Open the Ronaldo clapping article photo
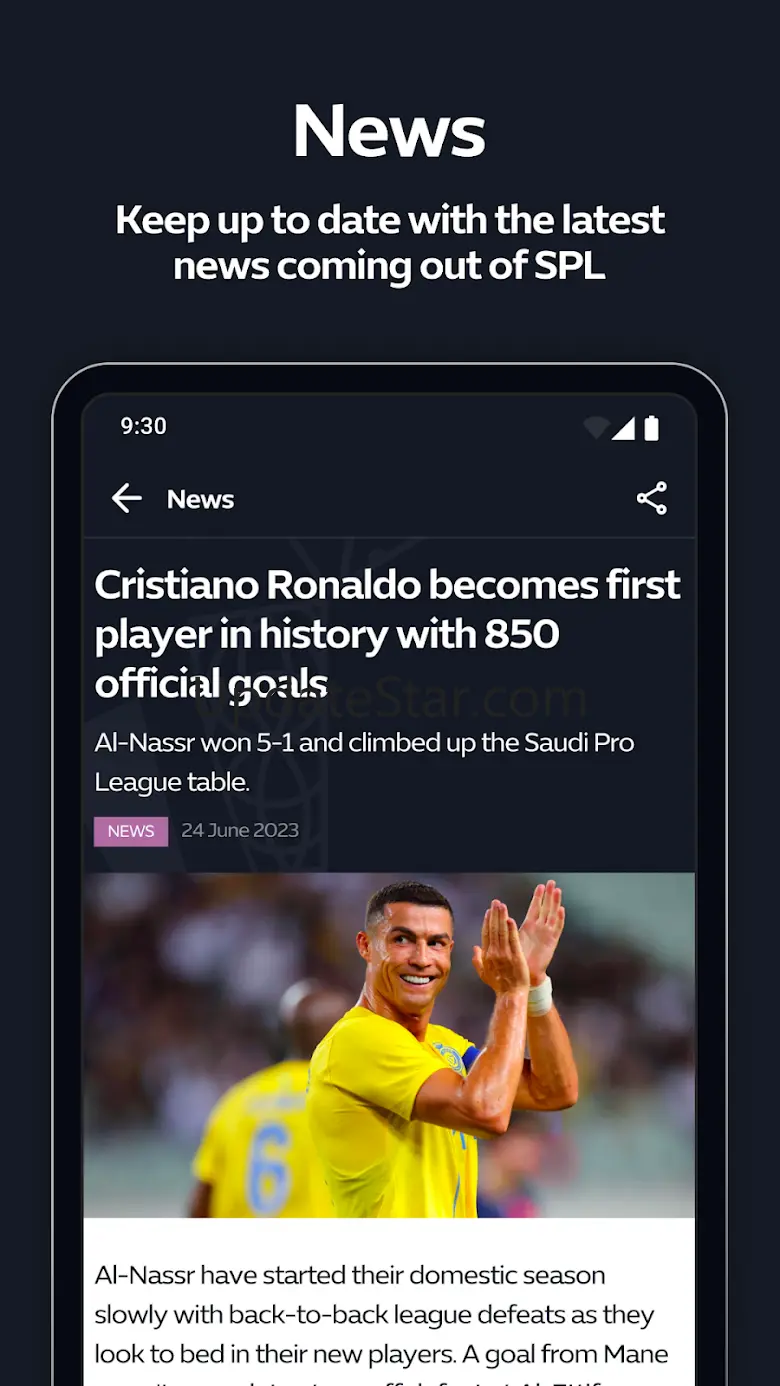 pyautogui.click(x=389, y=1045)
